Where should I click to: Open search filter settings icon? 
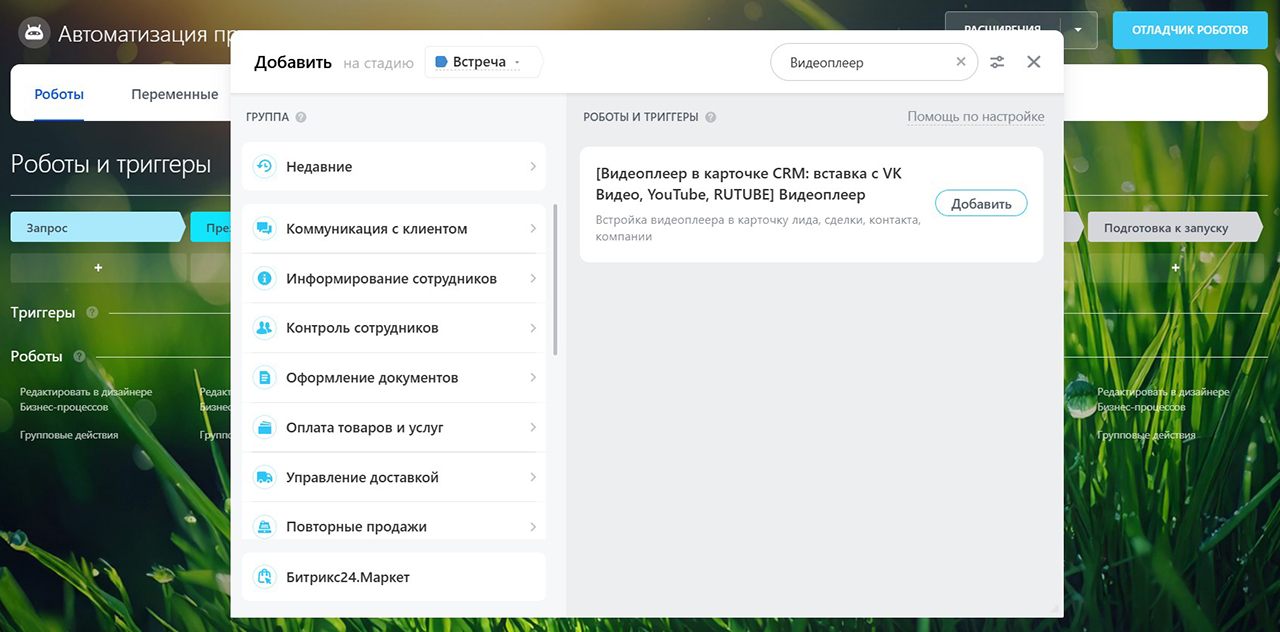pos(997,62)
